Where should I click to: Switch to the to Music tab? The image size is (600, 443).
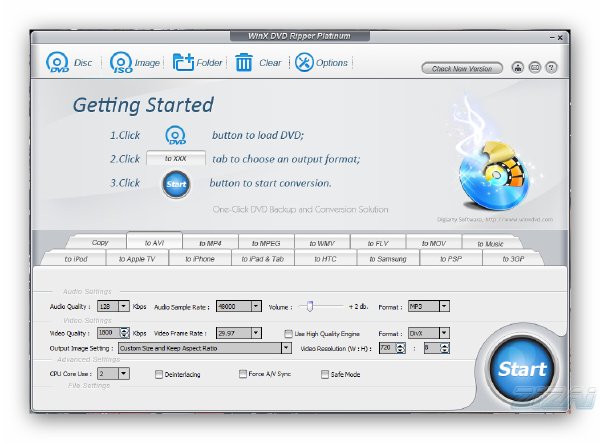490,243
